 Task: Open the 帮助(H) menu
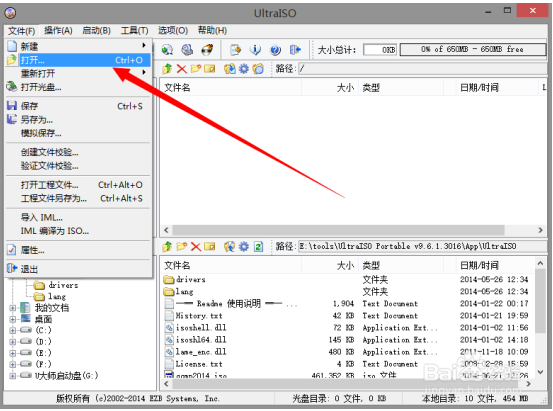click(212, 31)
